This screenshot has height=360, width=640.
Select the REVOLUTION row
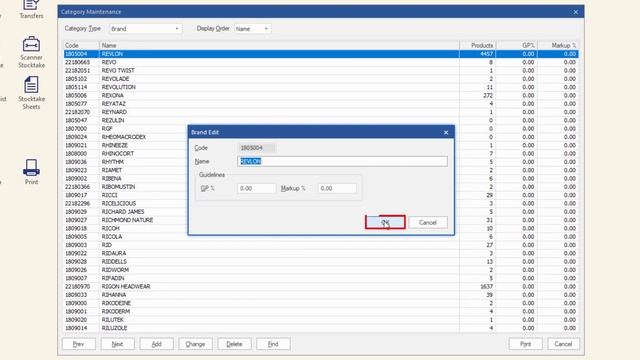(x=321, y=87)
